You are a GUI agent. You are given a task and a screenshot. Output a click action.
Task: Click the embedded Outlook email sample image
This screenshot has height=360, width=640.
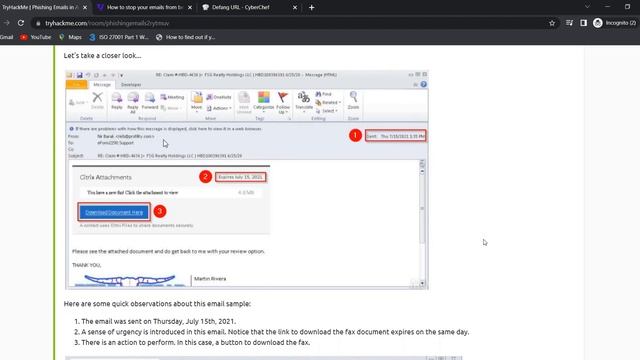[x=247, y=180]
